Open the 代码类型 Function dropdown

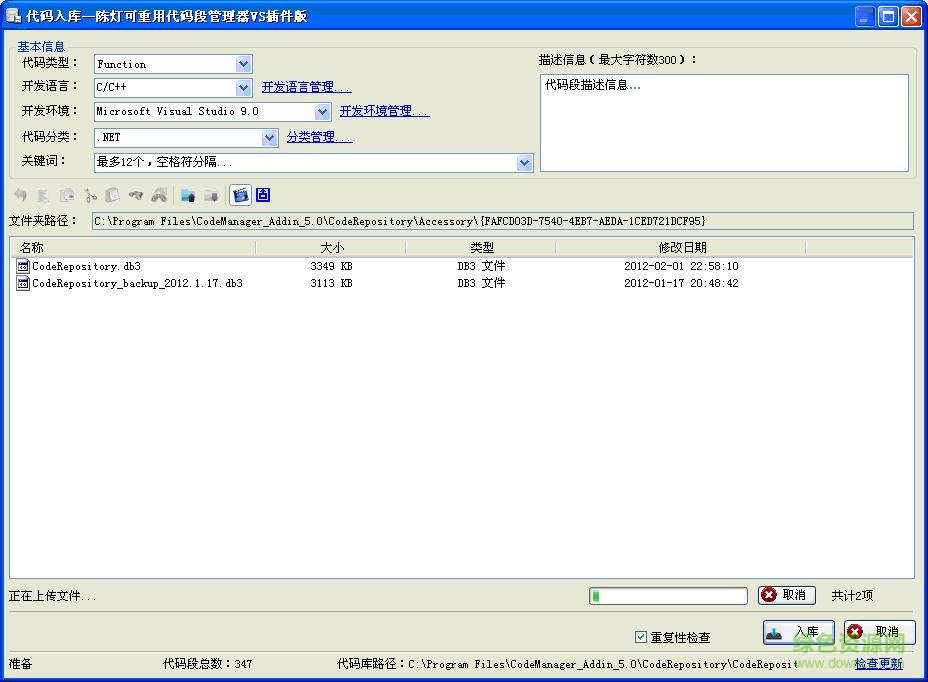tap(242, 62)
